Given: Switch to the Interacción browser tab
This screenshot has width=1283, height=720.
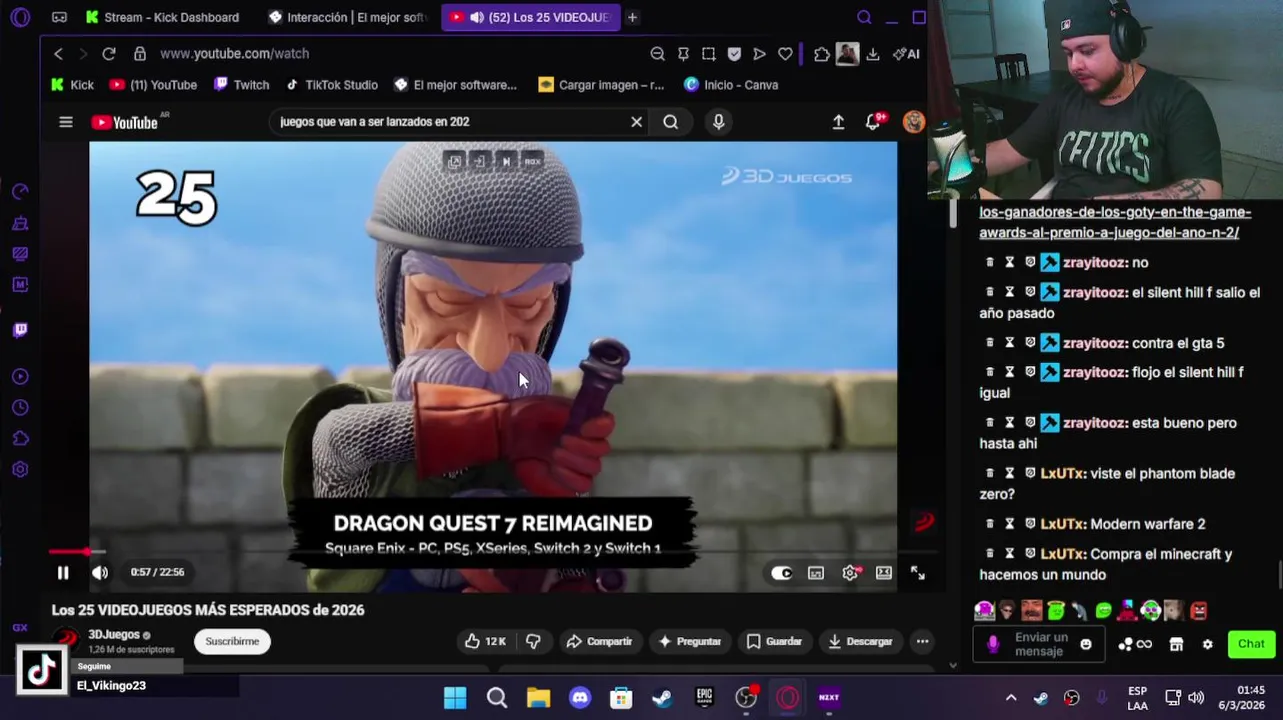Looking at the screenshot, I should click(348, 17).
